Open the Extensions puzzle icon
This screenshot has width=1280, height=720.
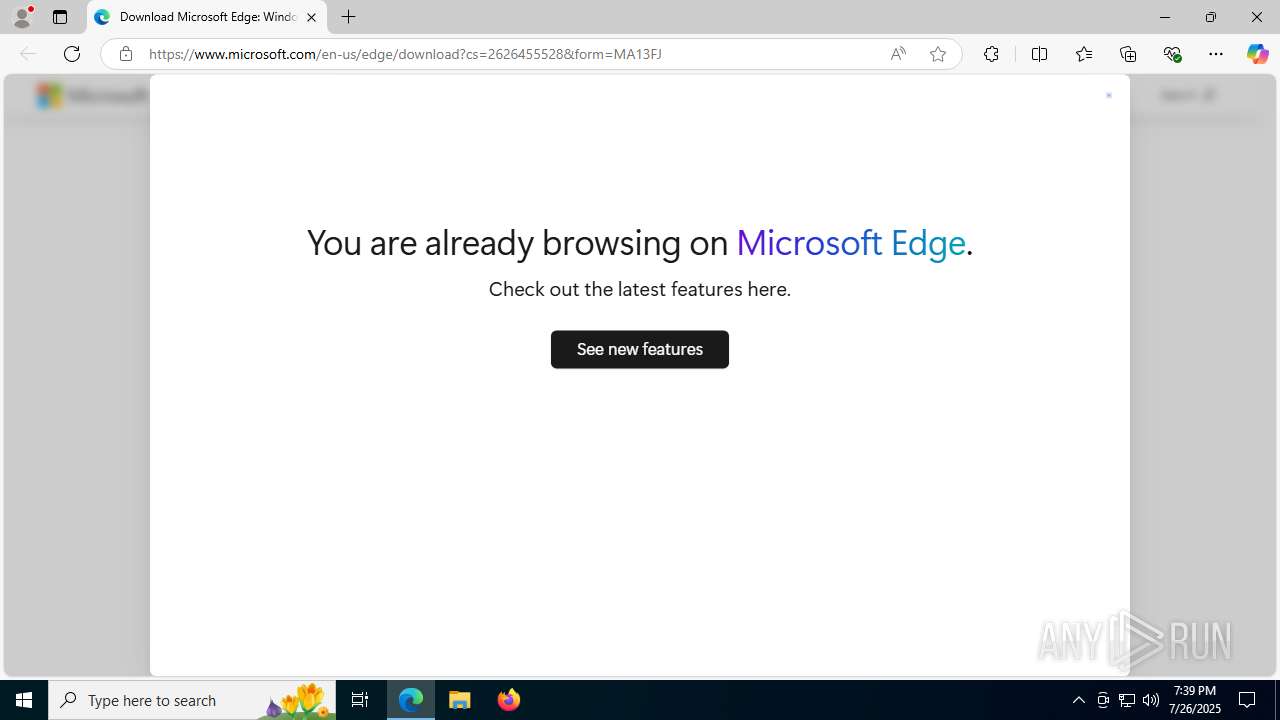click(x=991, y=54)
